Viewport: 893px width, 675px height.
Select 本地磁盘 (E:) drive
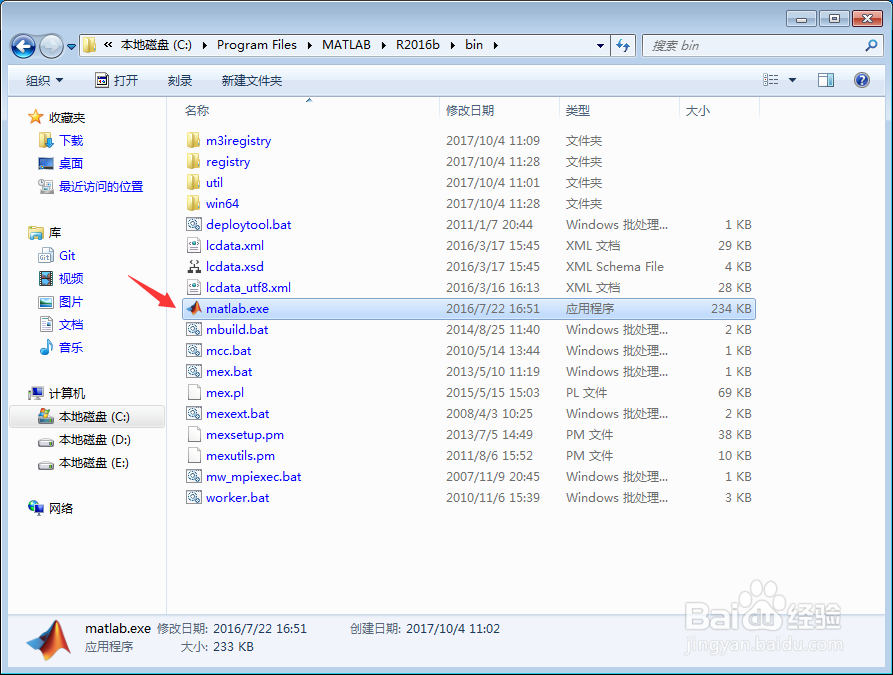pos(94,463)
